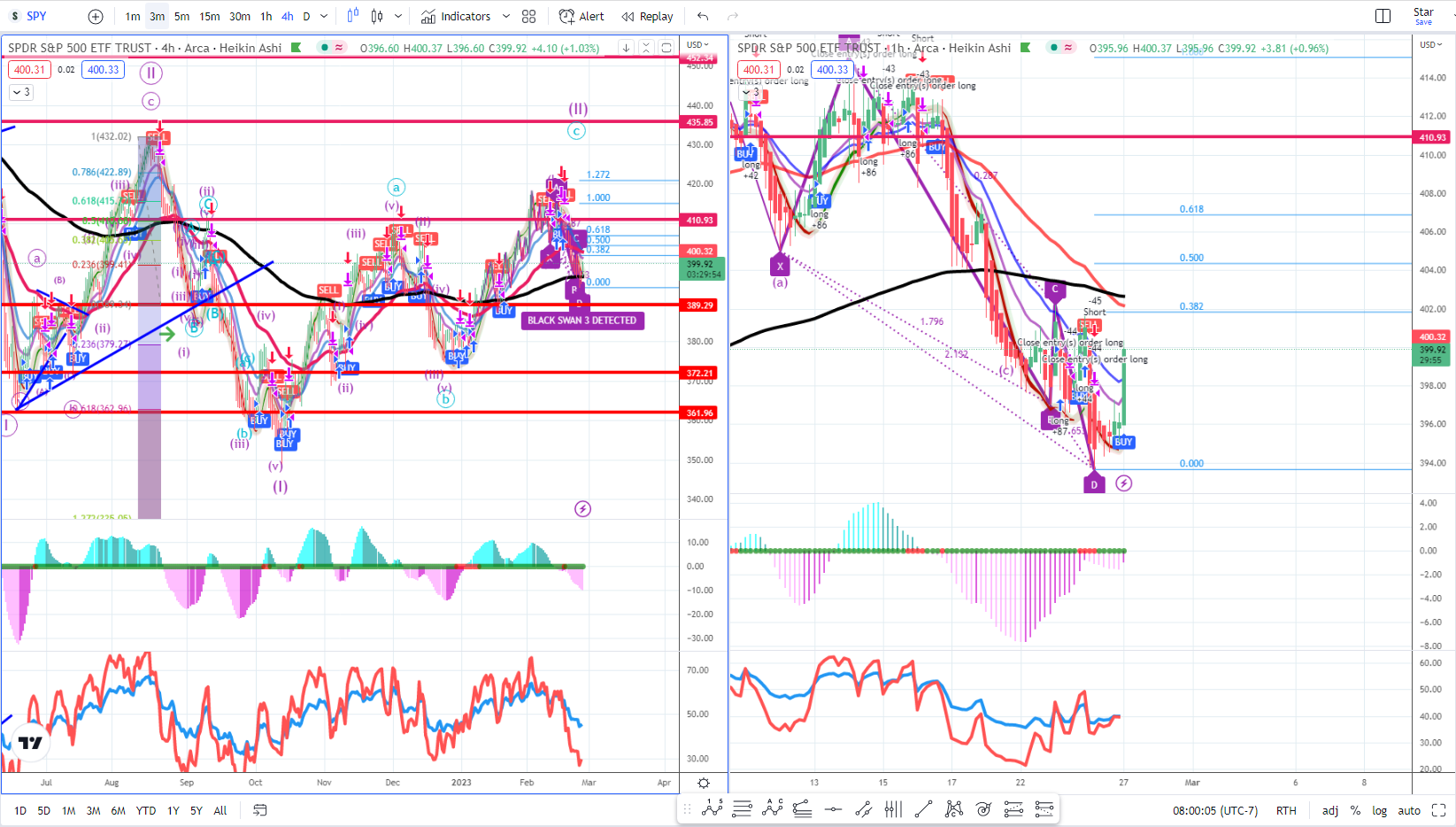1456x827 pixels.
Task: Click the 400.31 sell price button on 4h chart
Action: point(29,70)
